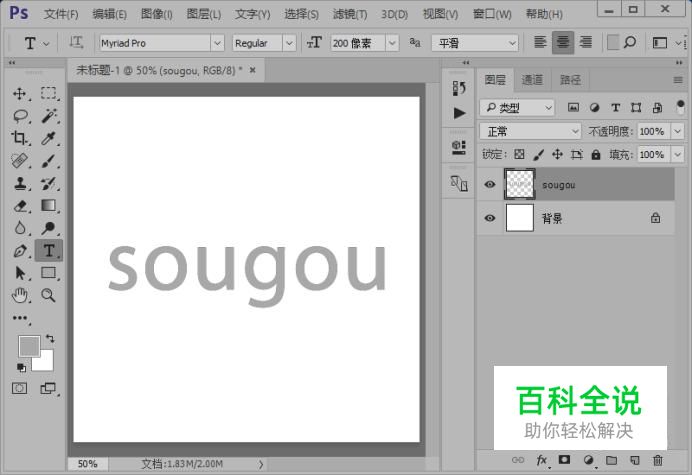This screenshot has height=475, width=692.
Task: Select the Eyedropper tool
Action: [x=49, y=139]
